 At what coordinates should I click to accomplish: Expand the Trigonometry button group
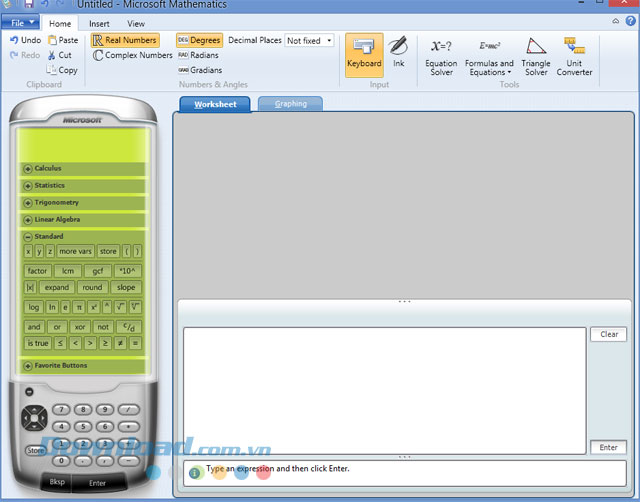tap(28, 202)
